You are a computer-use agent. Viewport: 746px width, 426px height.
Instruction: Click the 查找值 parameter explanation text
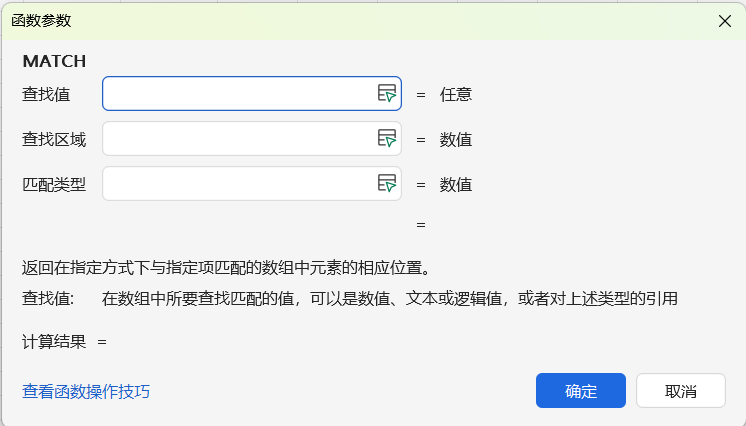[390, 297]
